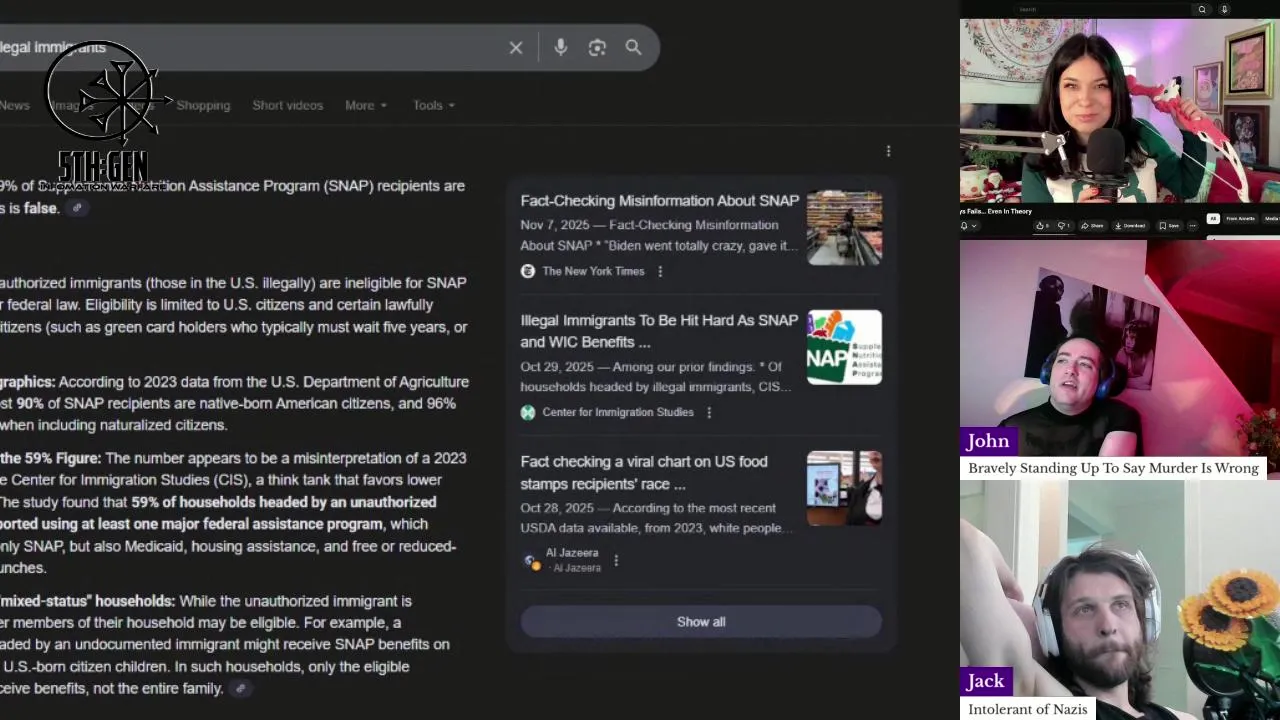Click 'Oct 28, 2025' article snippet text
This screenshot has height=720, width=1280.
click(x=658, y=517)
